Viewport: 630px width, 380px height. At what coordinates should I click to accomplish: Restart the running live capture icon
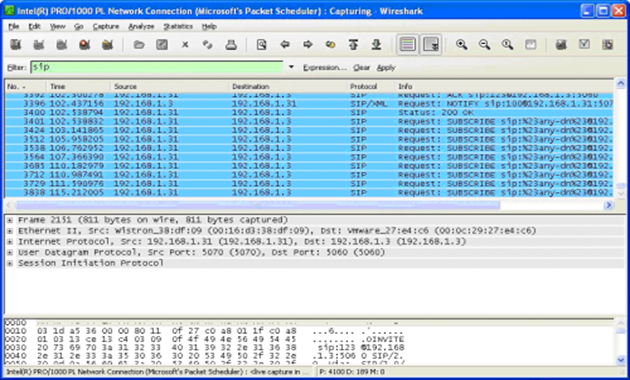click(107, 45)
